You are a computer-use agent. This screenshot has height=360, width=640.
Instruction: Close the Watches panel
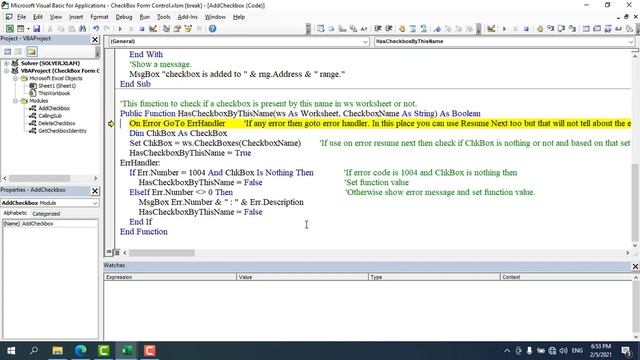point(635,266)
